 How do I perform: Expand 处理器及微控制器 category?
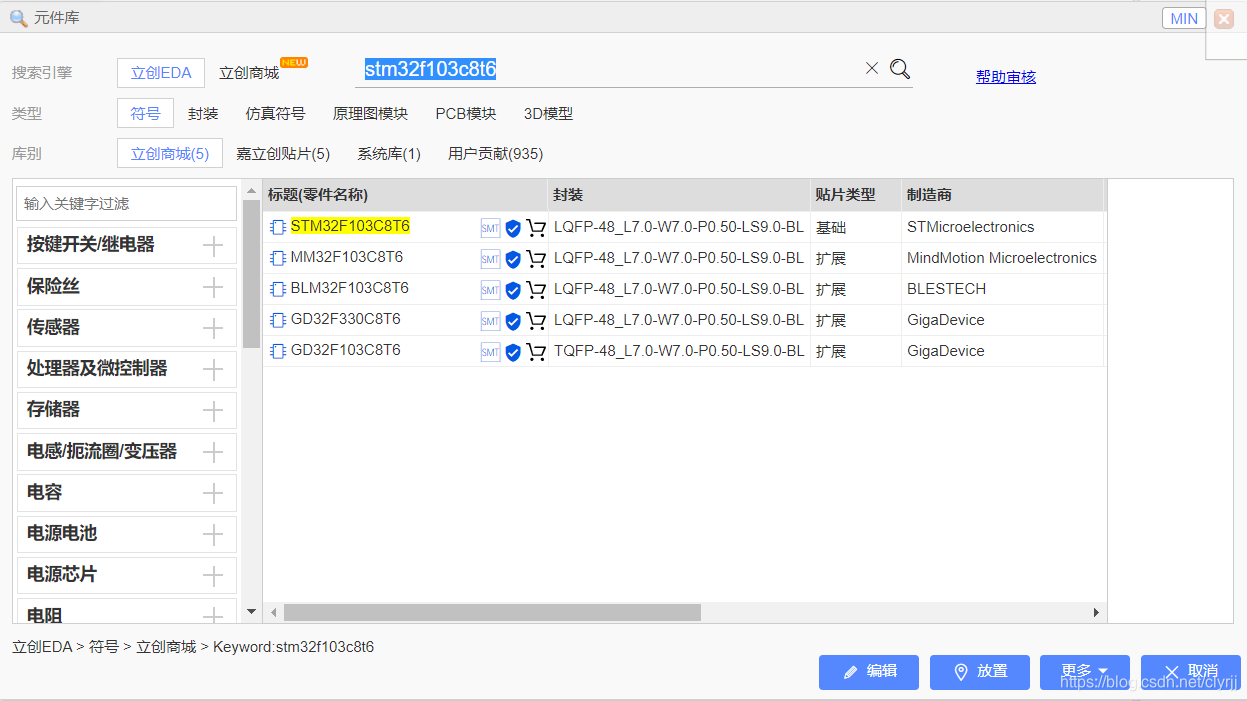(213, 369)
